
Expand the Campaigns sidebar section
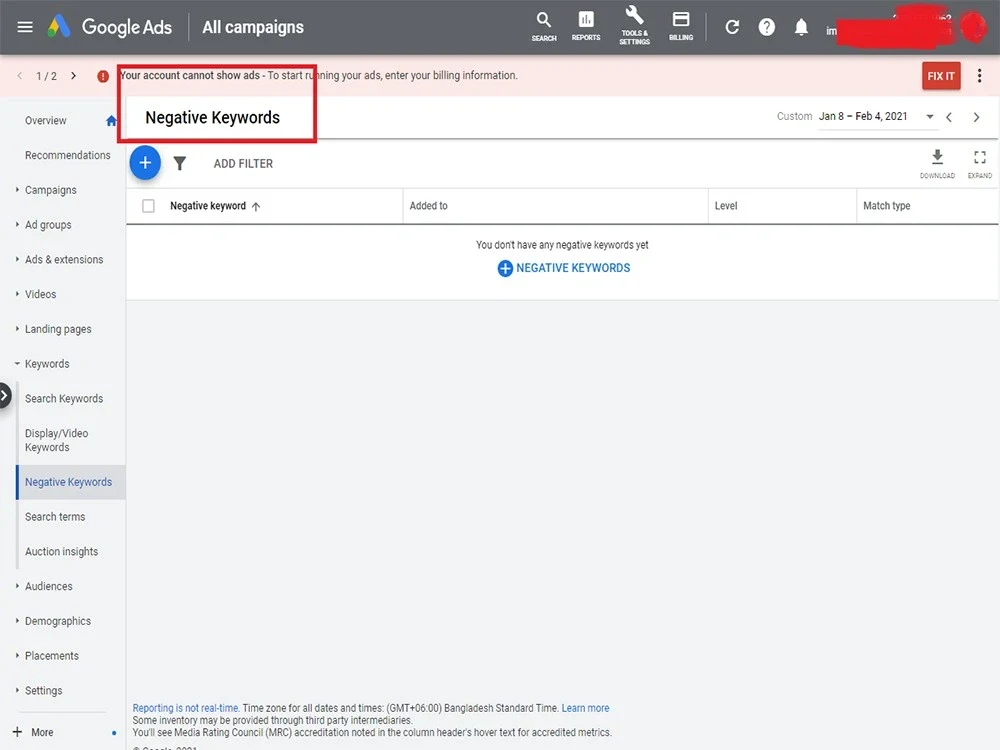(17, 189)
